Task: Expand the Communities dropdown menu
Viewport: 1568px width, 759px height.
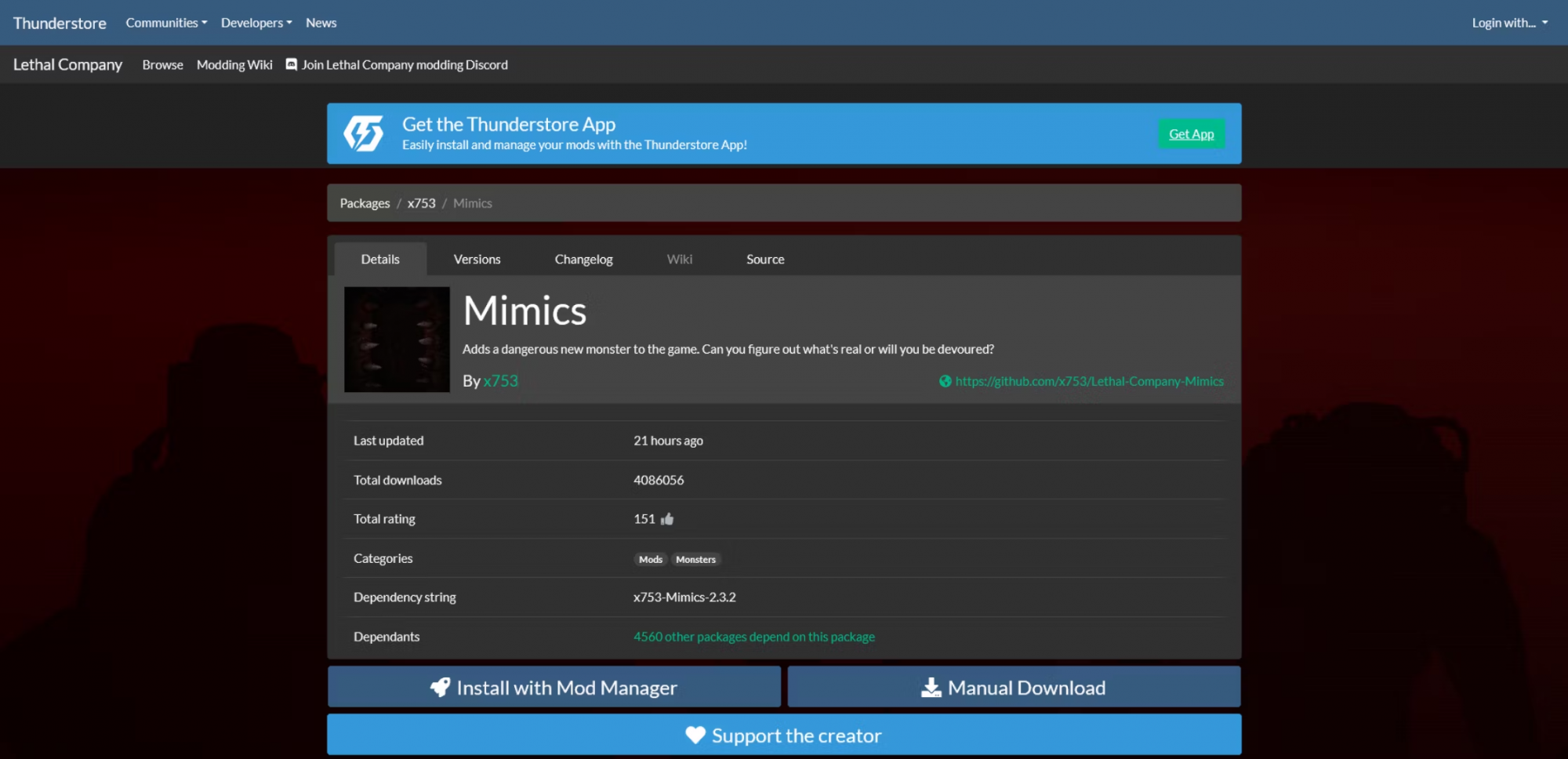Action: [x=166, y=23]
